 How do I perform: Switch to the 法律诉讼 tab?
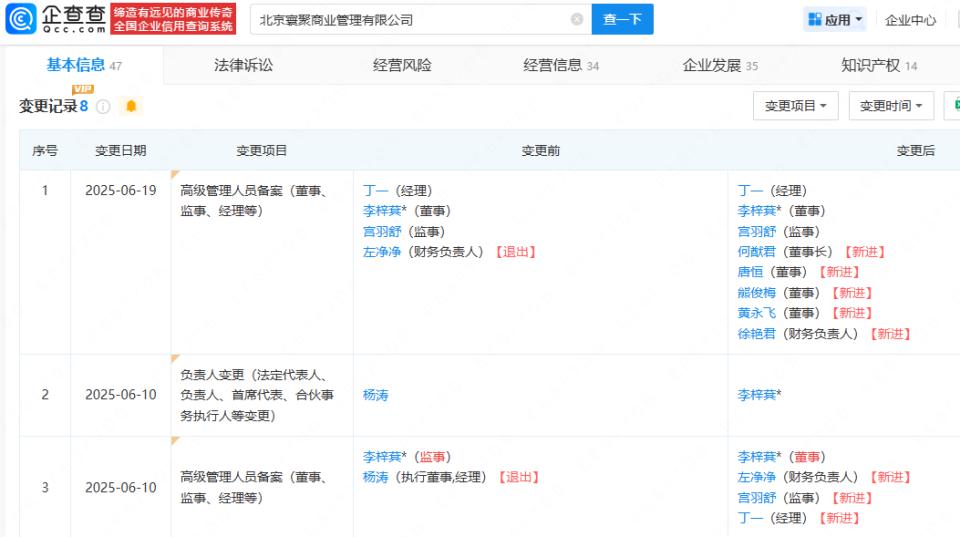click(x=243, y=65)
